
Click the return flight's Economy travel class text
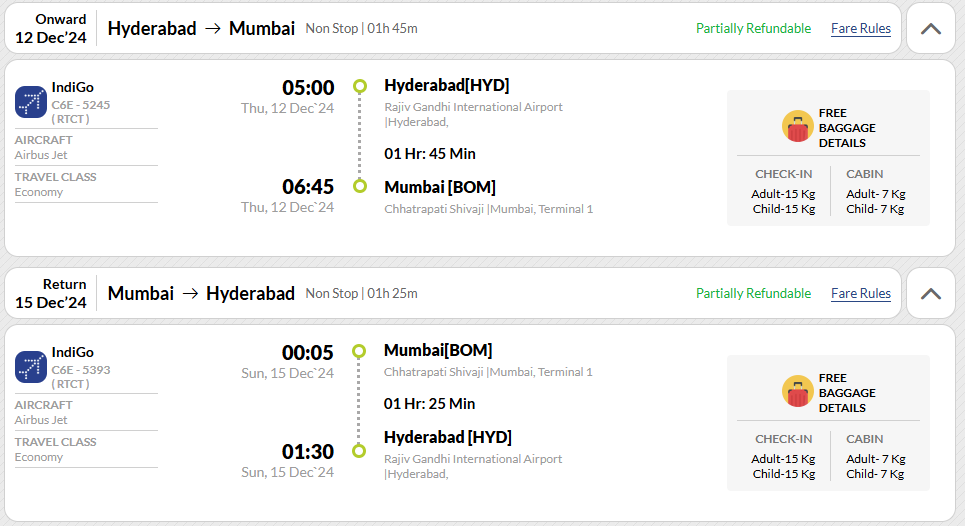pos(39,457)
